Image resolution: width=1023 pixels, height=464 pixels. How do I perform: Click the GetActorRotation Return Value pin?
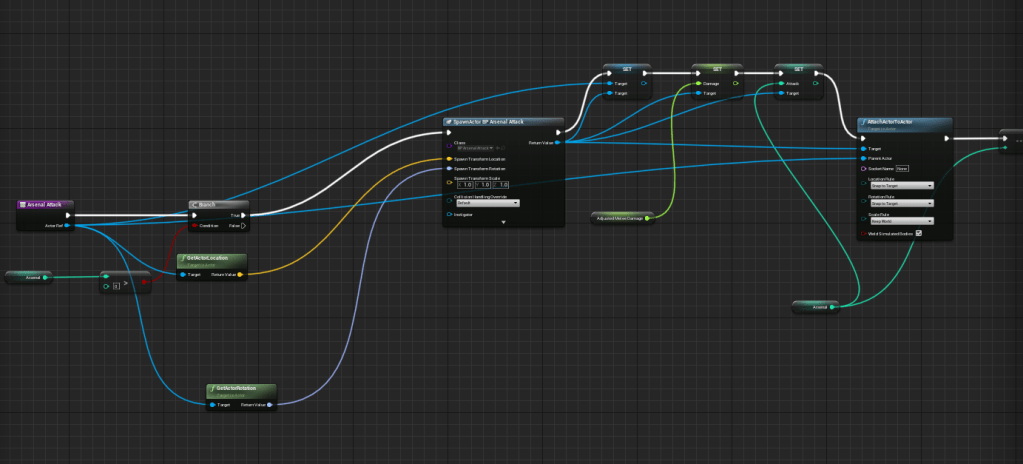270,405
